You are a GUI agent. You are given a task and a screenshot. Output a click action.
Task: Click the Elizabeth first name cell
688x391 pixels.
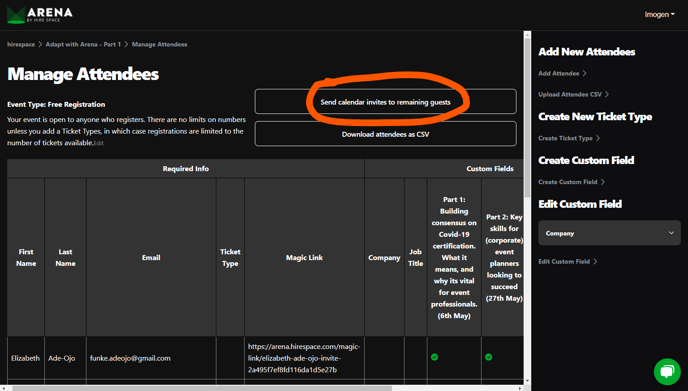pos(25,358)
